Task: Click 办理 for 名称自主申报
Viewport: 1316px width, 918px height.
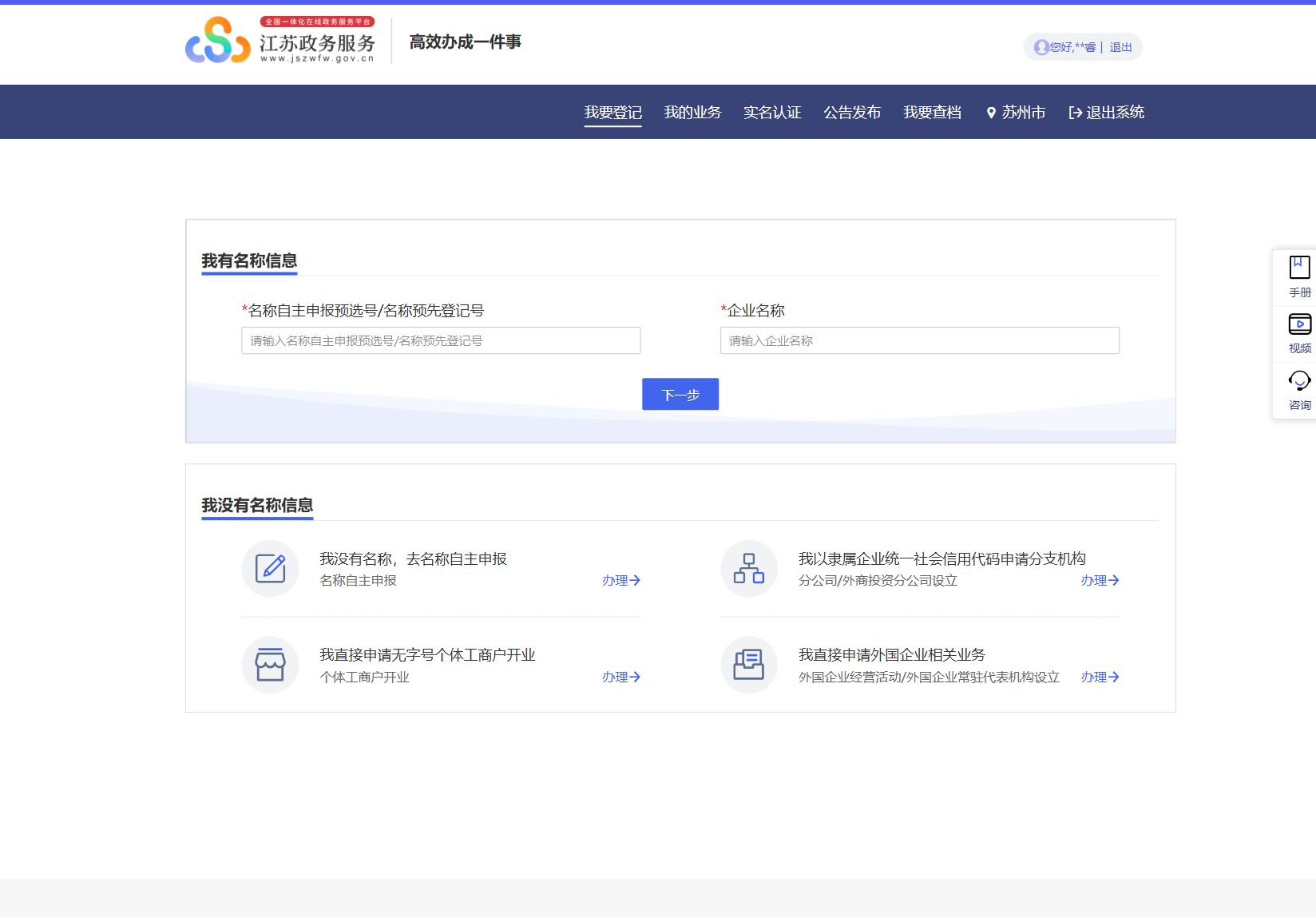Action: pyautogui.click(x=621, y=581)
